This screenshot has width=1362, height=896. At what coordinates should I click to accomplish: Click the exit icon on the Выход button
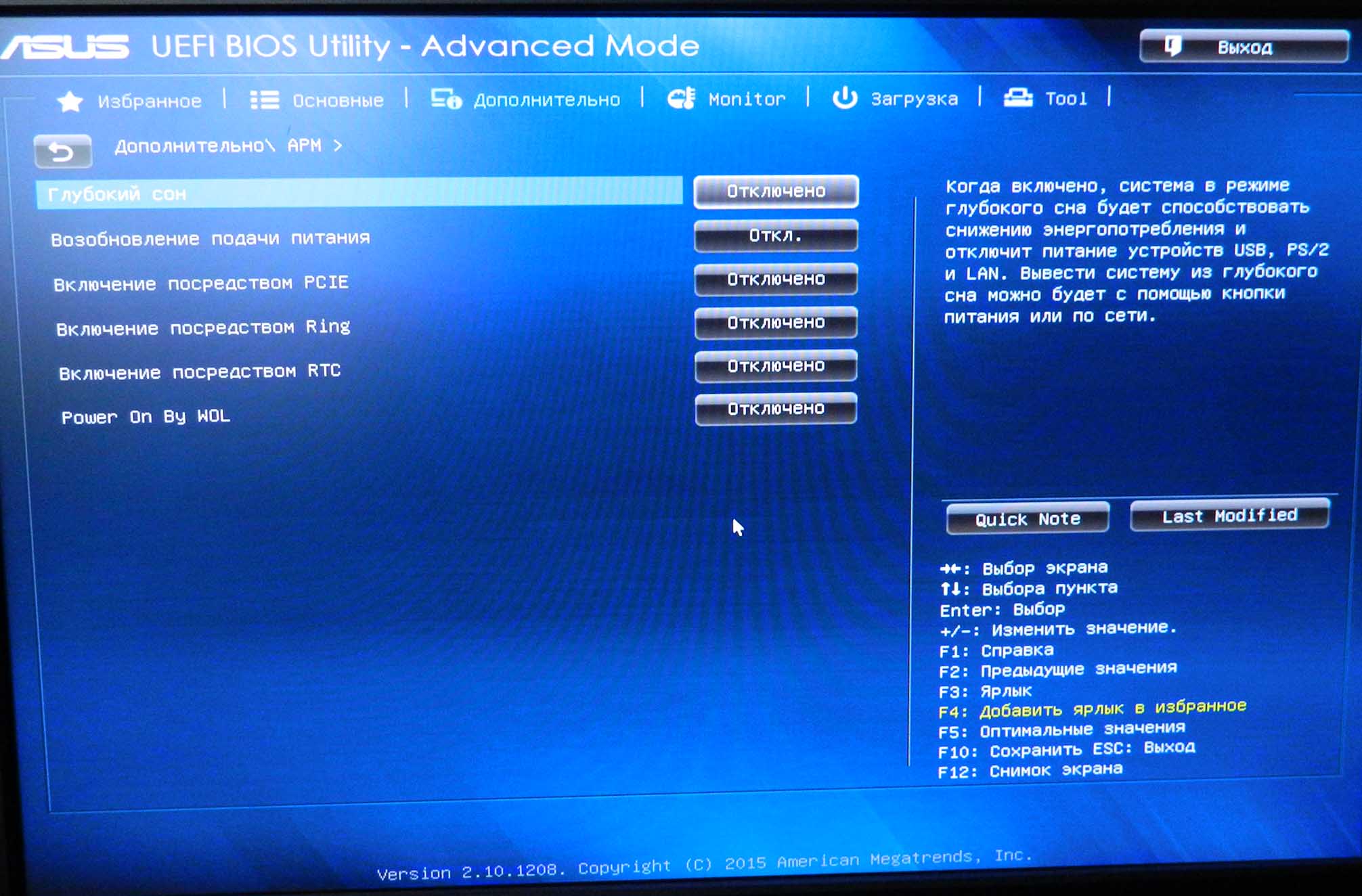point(1172,46)
